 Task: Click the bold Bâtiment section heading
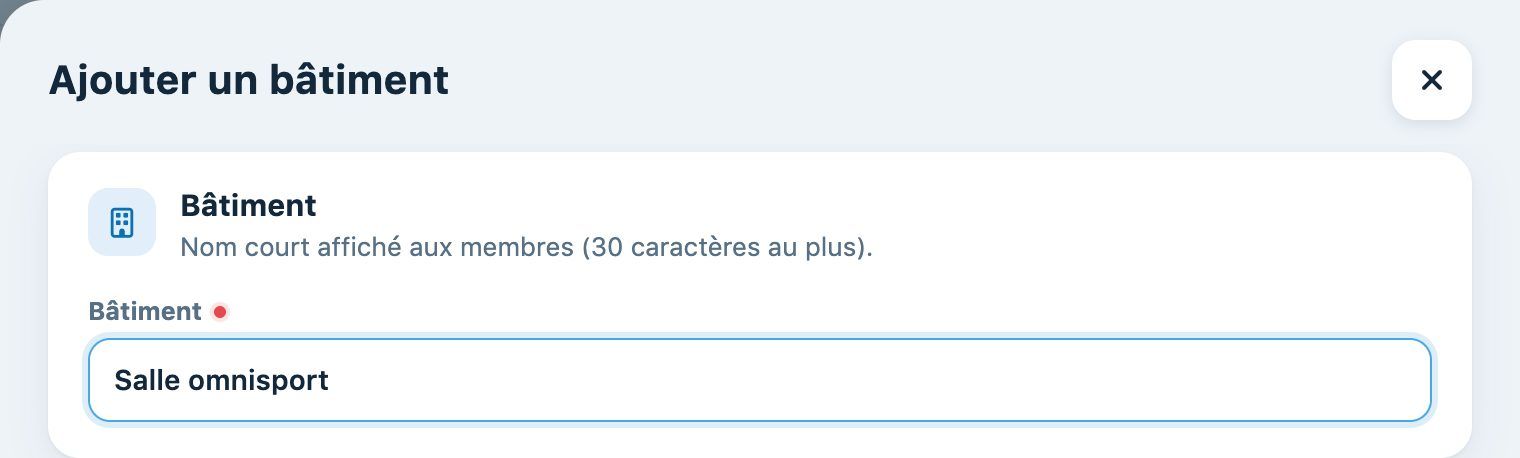coord(248,205)
